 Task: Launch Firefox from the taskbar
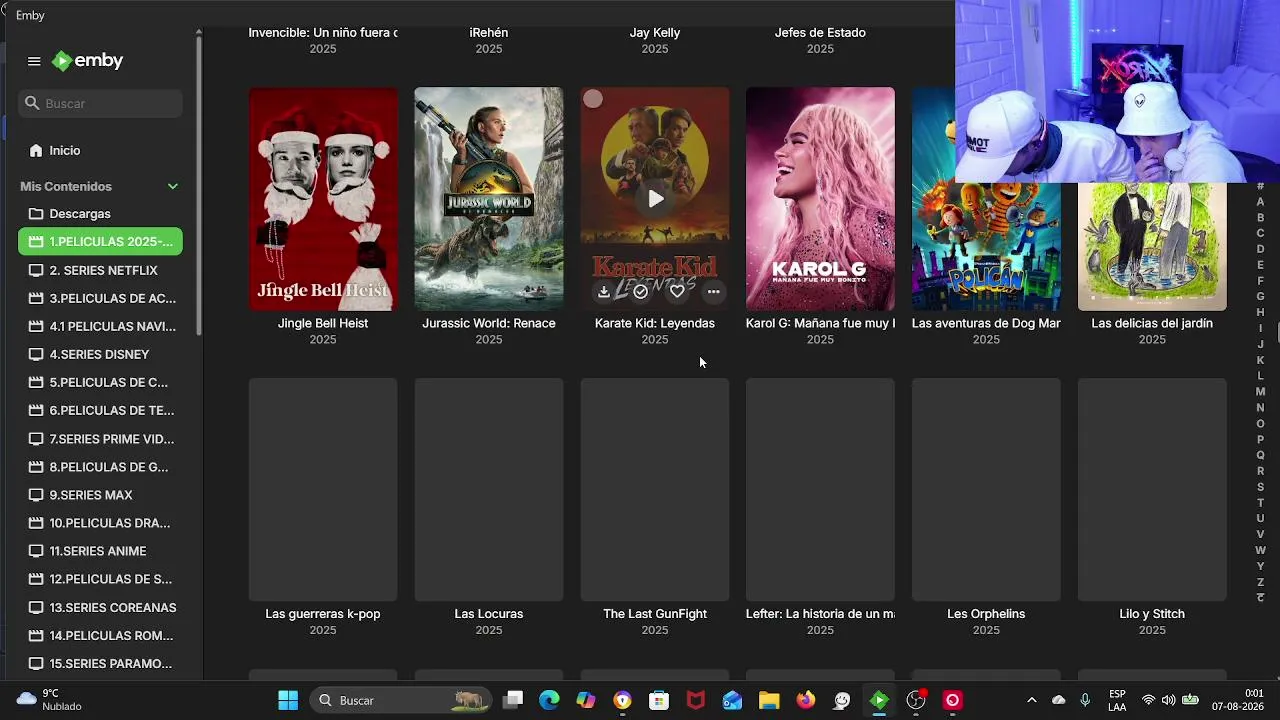click(806, 700)
